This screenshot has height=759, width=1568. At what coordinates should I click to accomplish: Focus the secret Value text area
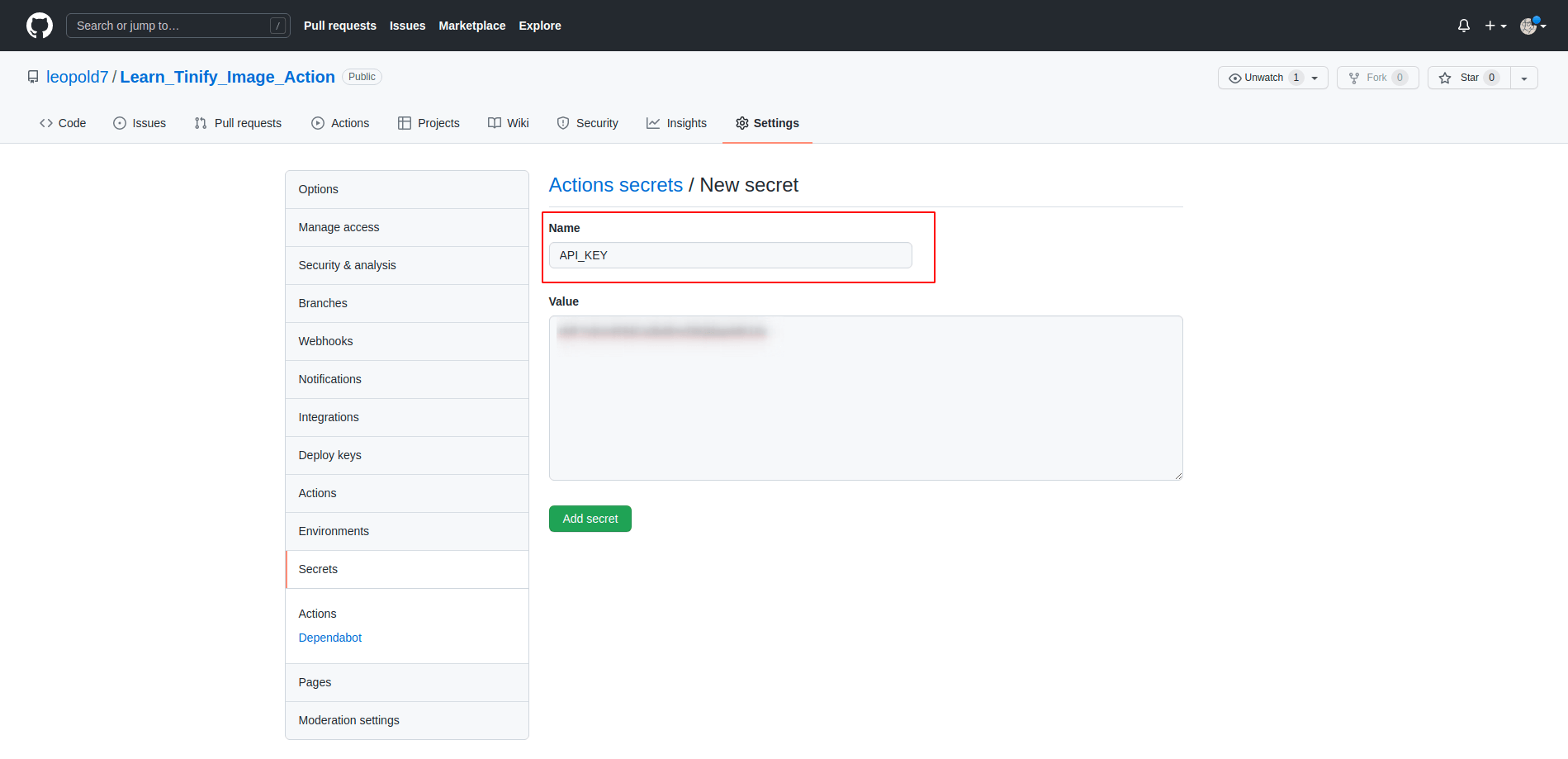[x=865, y=398]
